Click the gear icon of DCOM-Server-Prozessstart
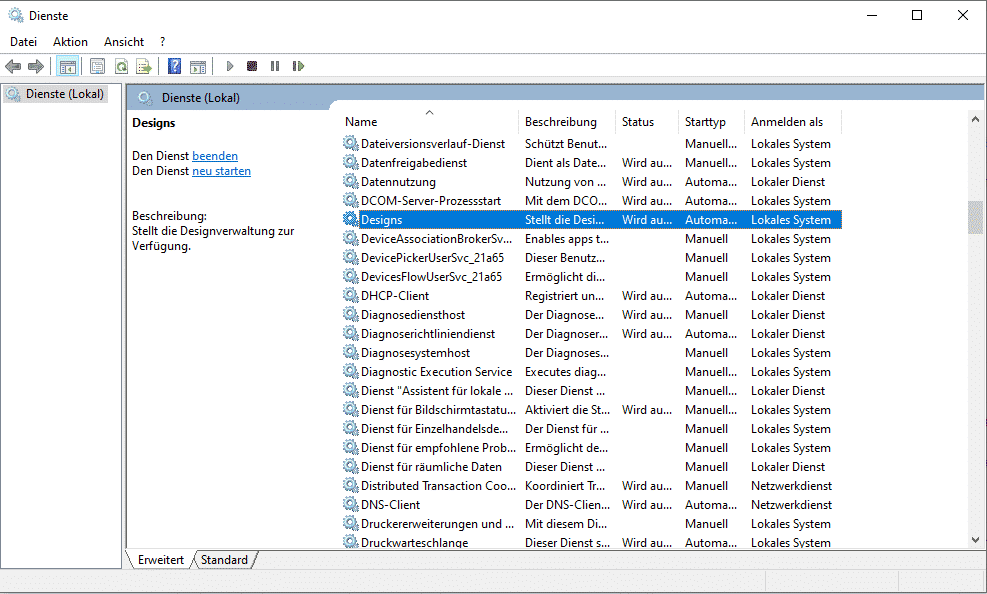 click(x=350, y=200)
